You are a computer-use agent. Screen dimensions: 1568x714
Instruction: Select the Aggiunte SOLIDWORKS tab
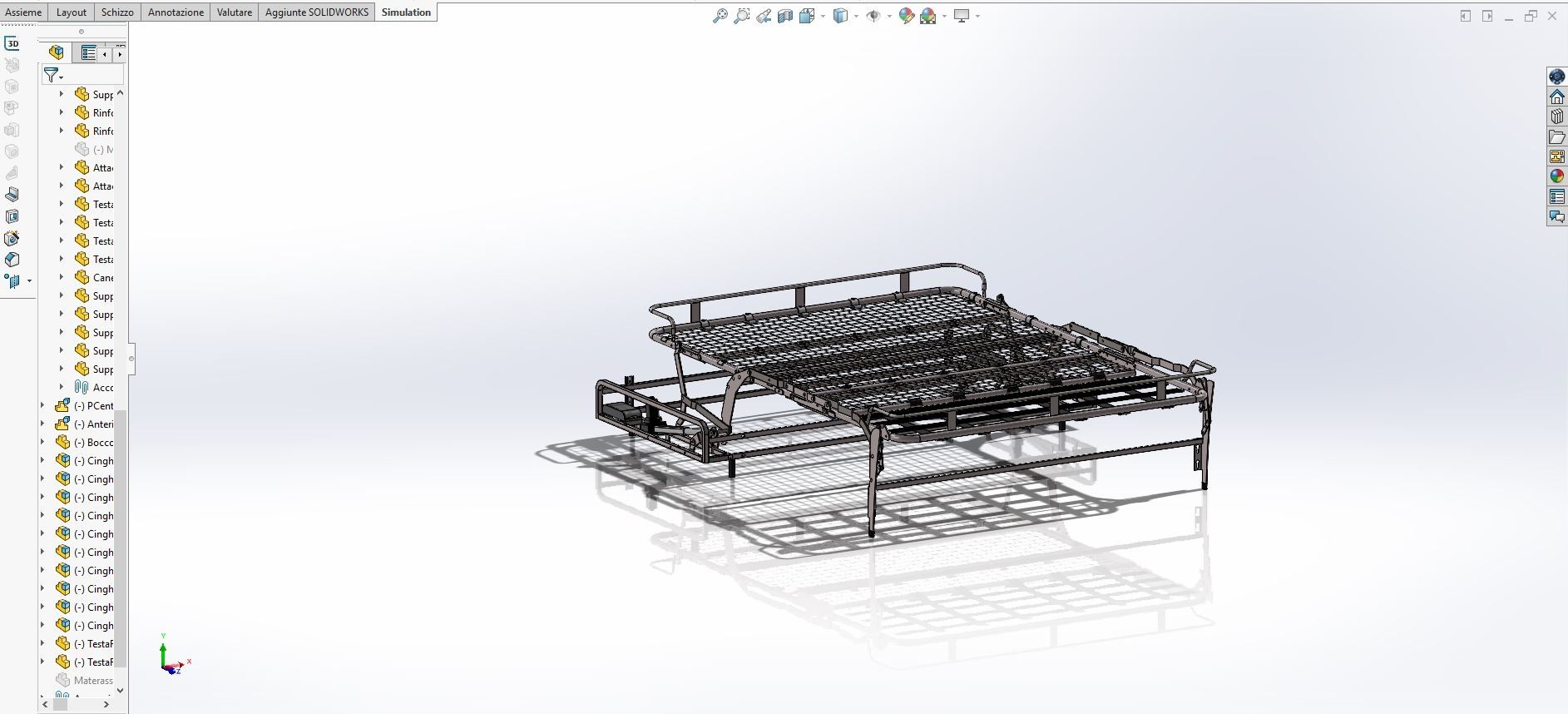(316, 12)
